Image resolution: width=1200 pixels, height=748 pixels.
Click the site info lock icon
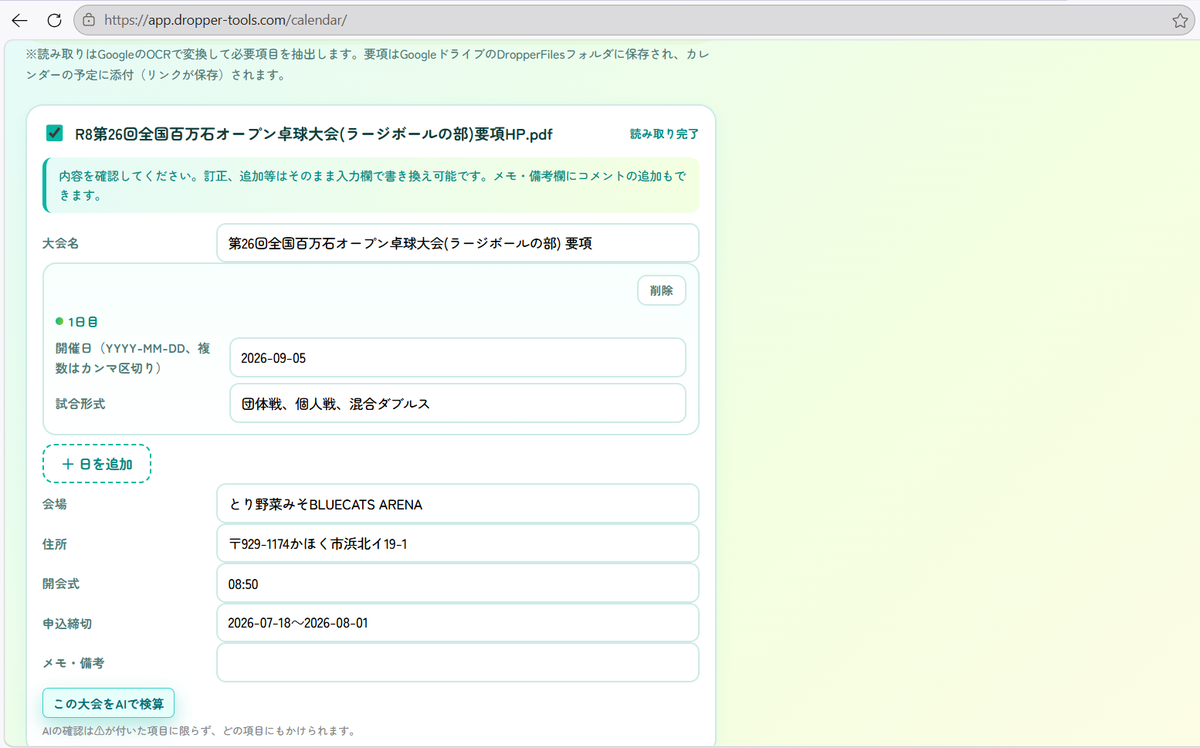(89, 20)
